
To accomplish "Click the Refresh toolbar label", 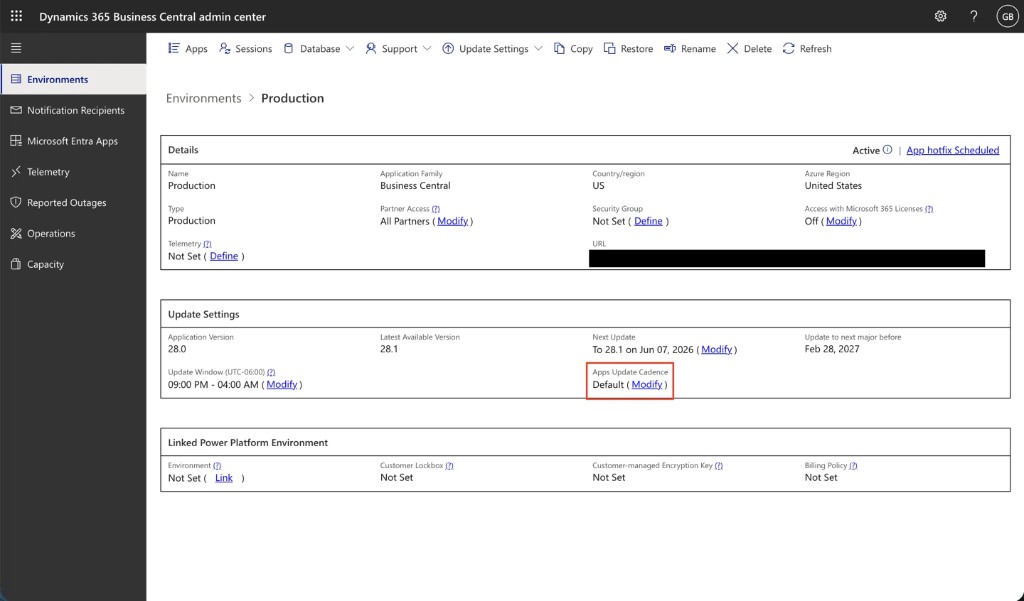I will (x=816, y=48).
